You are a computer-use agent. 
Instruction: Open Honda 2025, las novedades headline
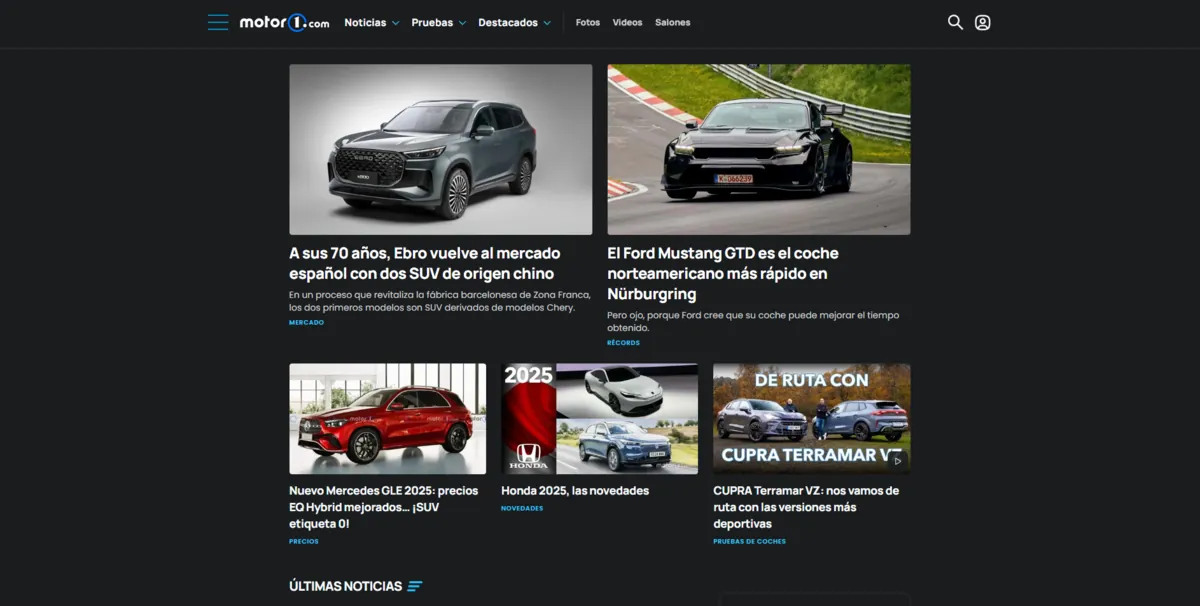(x=575, y=491)
